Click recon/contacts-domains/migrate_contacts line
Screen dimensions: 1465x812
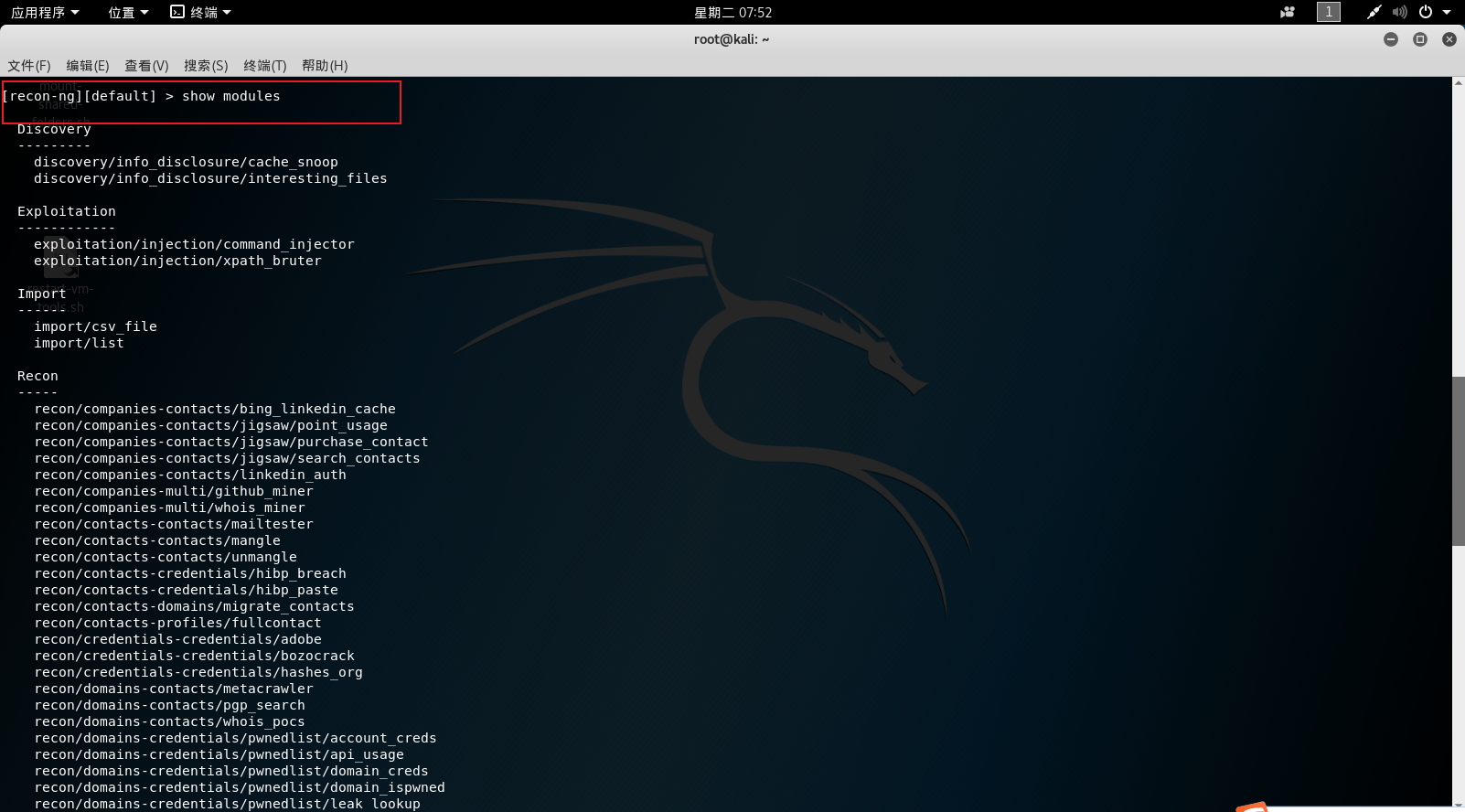pyautogui.click(x=194, y=606)
